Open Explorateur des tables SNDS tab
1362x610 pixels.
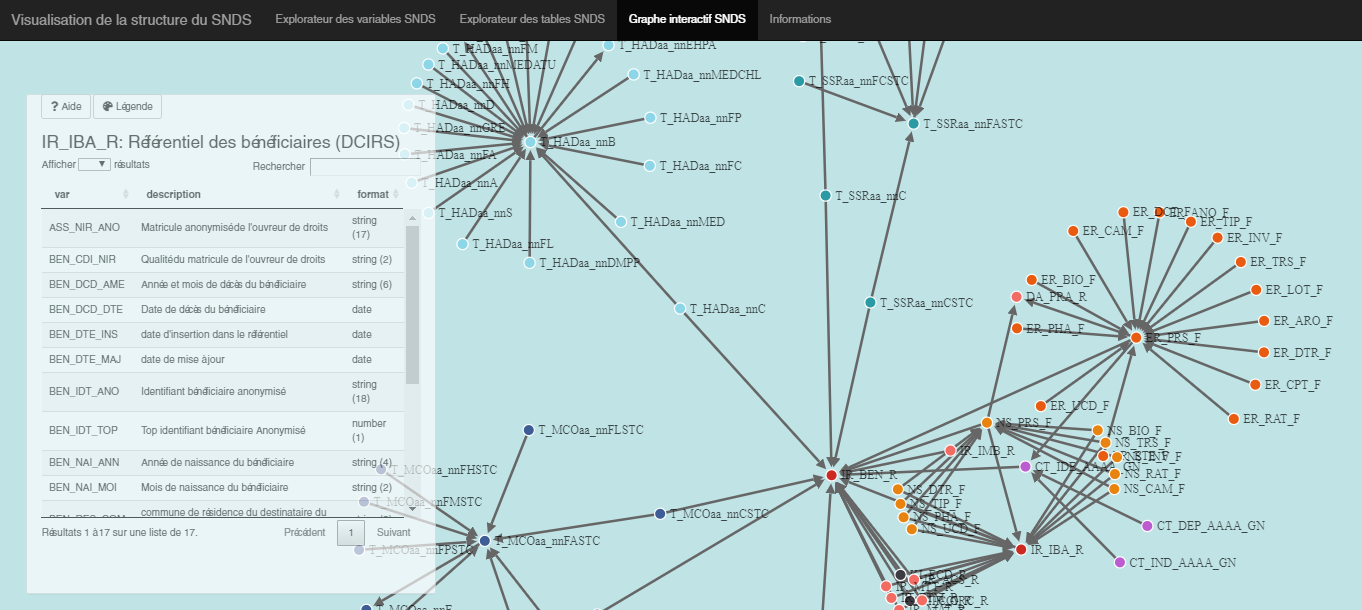click(532, 19)
